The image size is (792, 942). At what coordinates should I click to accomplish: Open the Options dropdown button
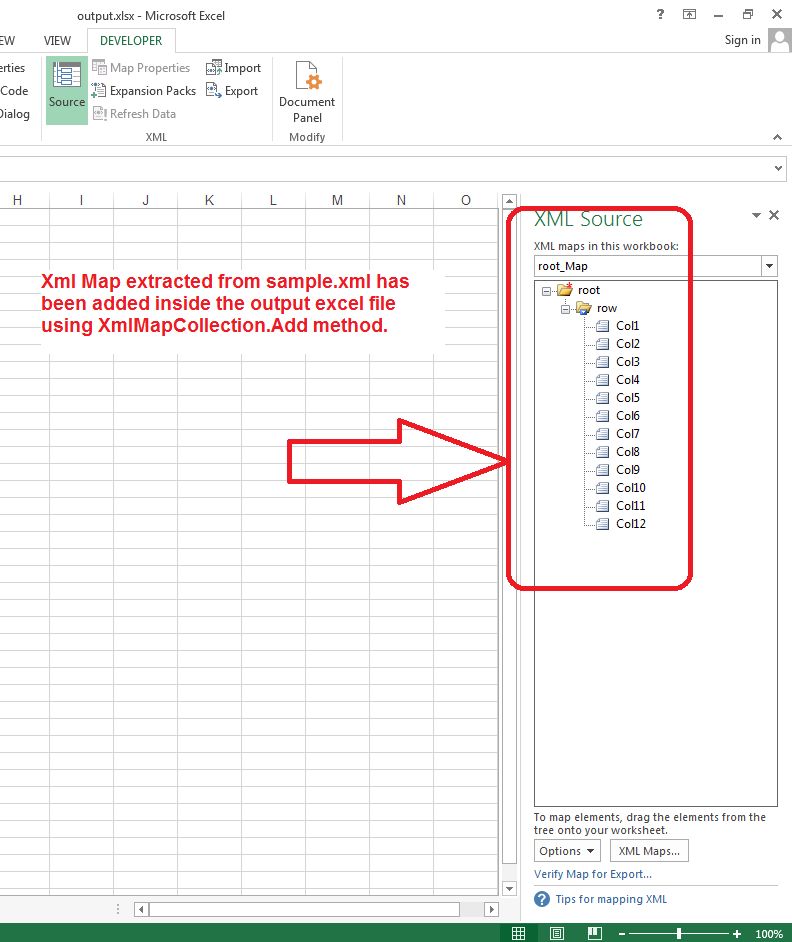[x=567, y=851]
